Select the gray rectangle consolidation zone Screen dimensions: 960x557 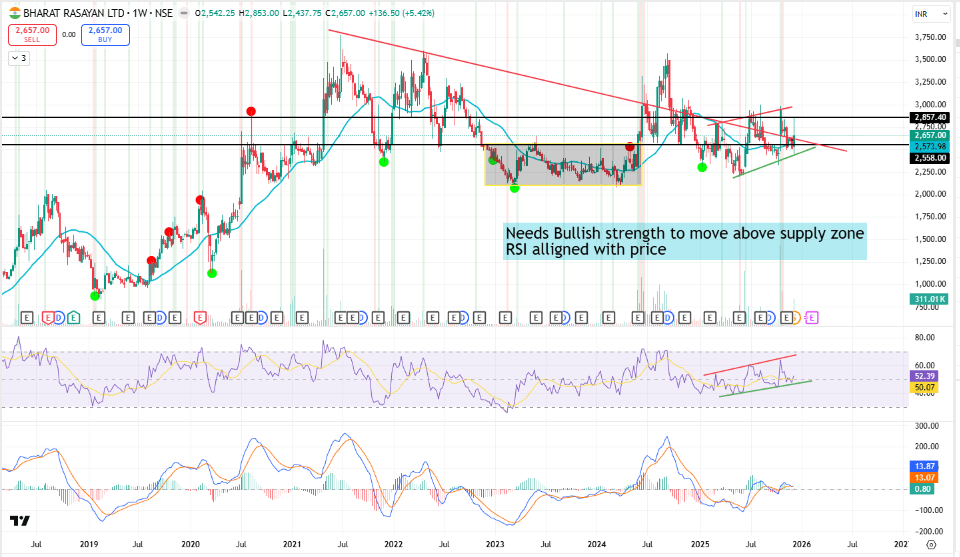coord(563,165)
